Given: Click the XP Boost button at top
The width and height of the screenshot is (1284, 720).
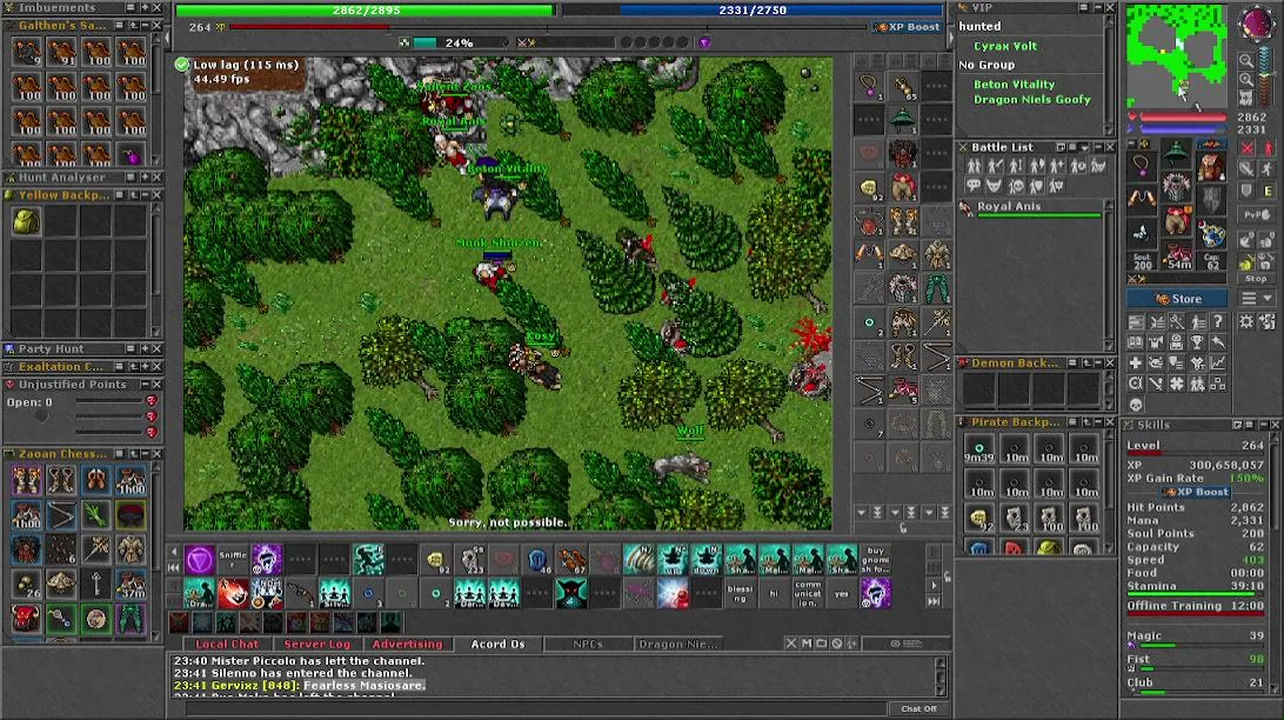Looking at the screenshot, I should click(x=908, y=27).
